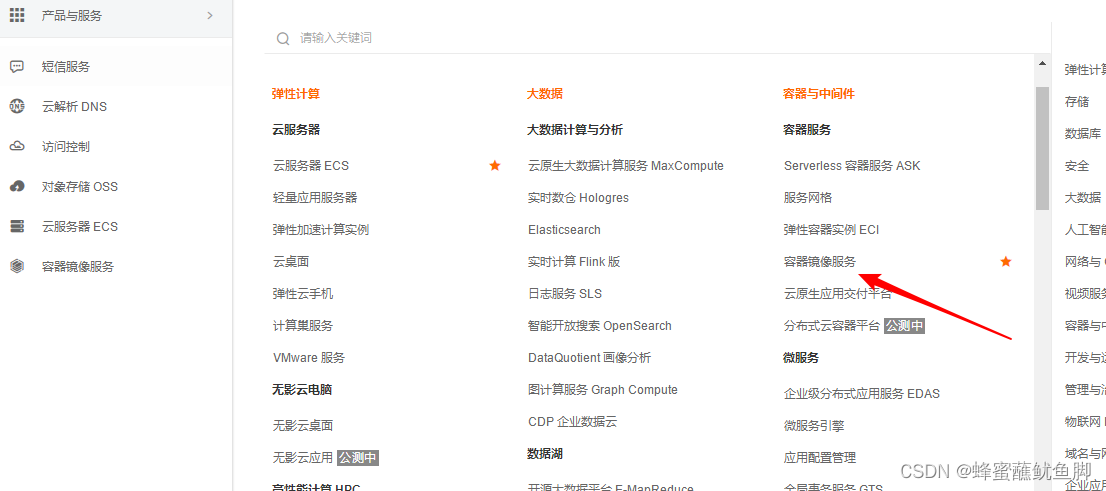Click the scrollbar up arrow
1106x491 pixels.
pyautogui.click(x=1042, y=63)
